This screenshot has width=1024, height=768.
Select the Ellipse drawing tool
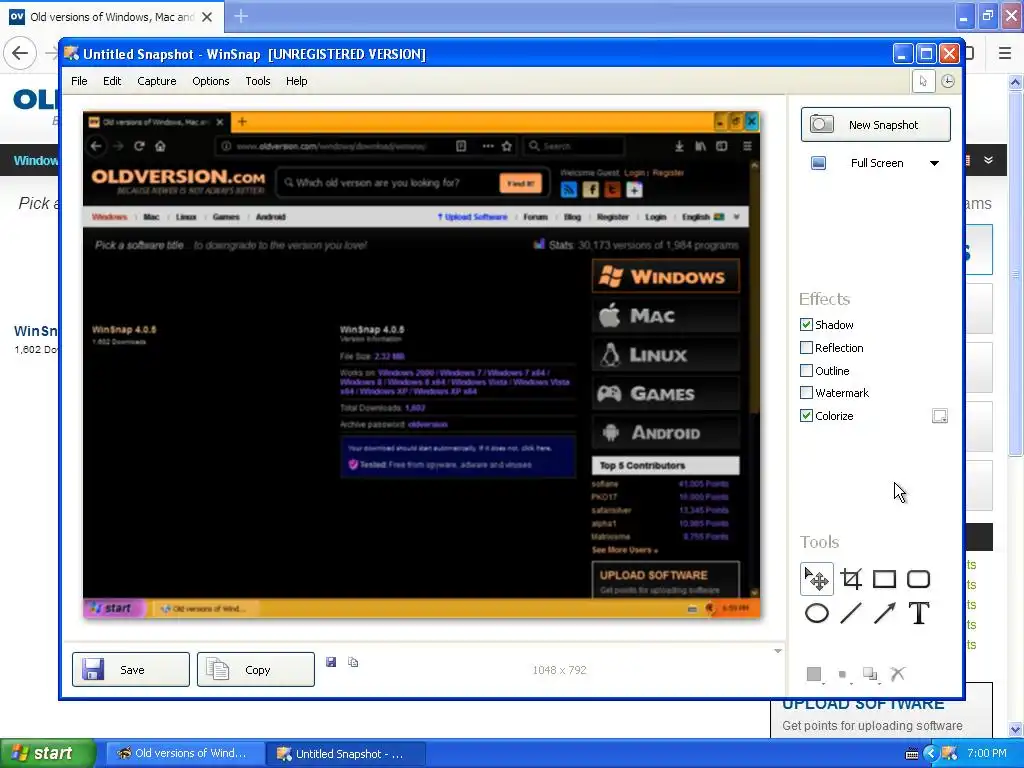coord(816,613)
